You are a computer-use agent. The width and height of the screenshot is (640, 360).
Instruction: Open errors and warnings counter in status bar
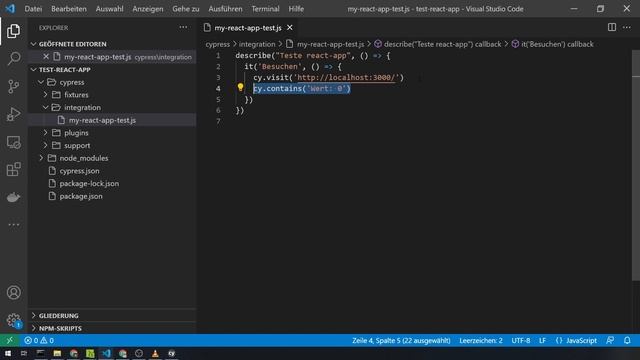tap(39, 340)
